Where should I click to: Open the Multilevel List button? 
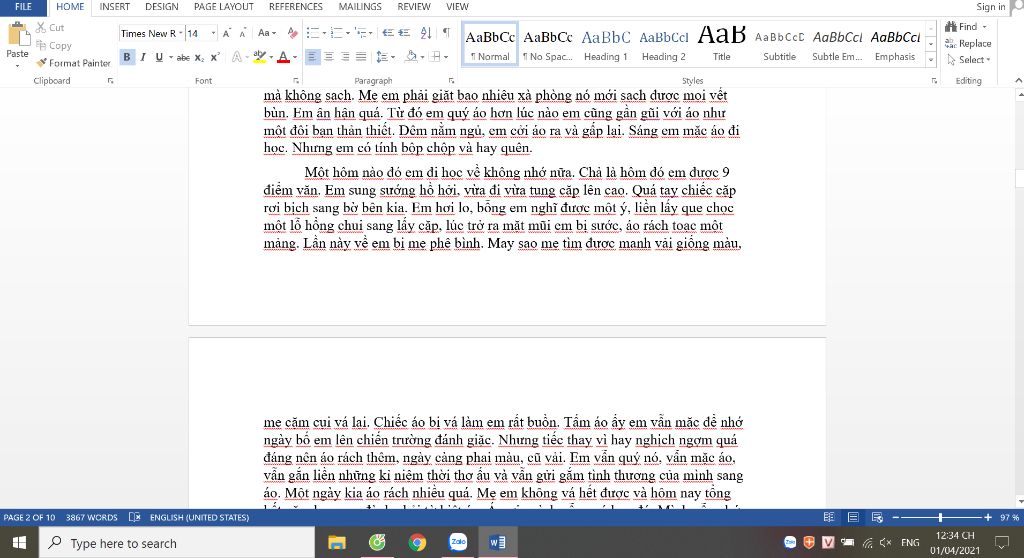pos(361,33)
